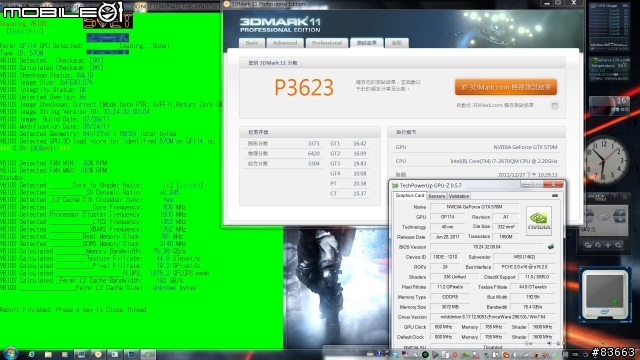Click 'Fermi GF114 GPU Detected' line in console
The height and width of the screenshot is (360, 640).
click(42, 46)
